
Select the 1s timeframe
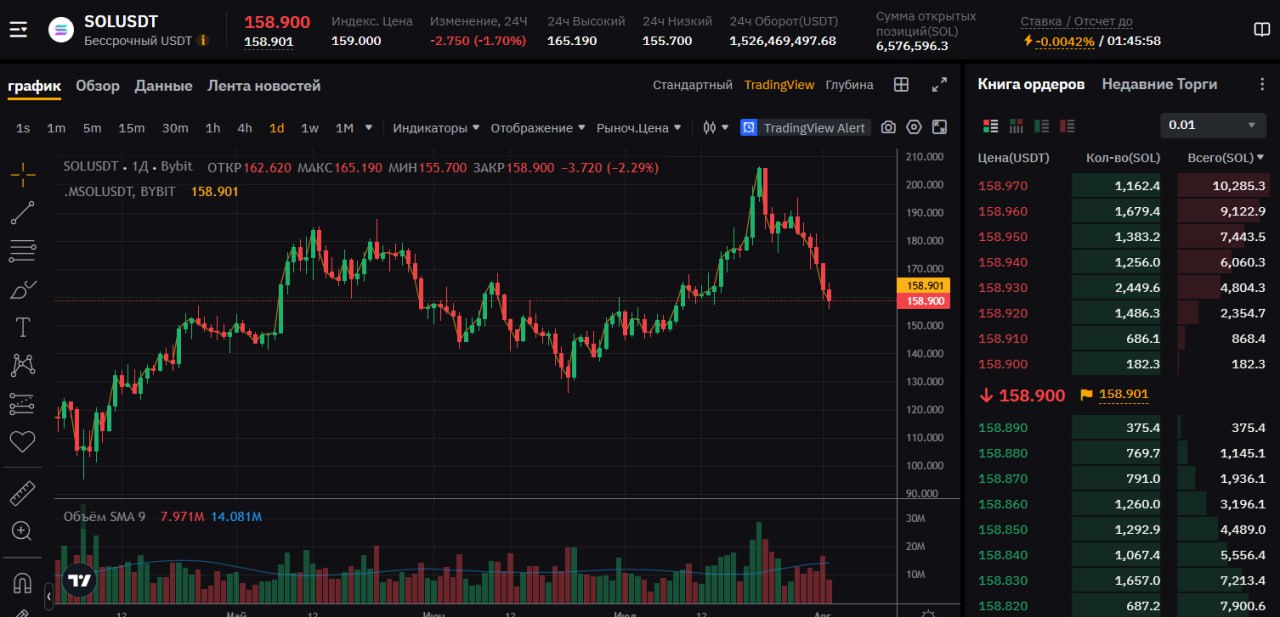pyautogui.click(x=23, y=128)
